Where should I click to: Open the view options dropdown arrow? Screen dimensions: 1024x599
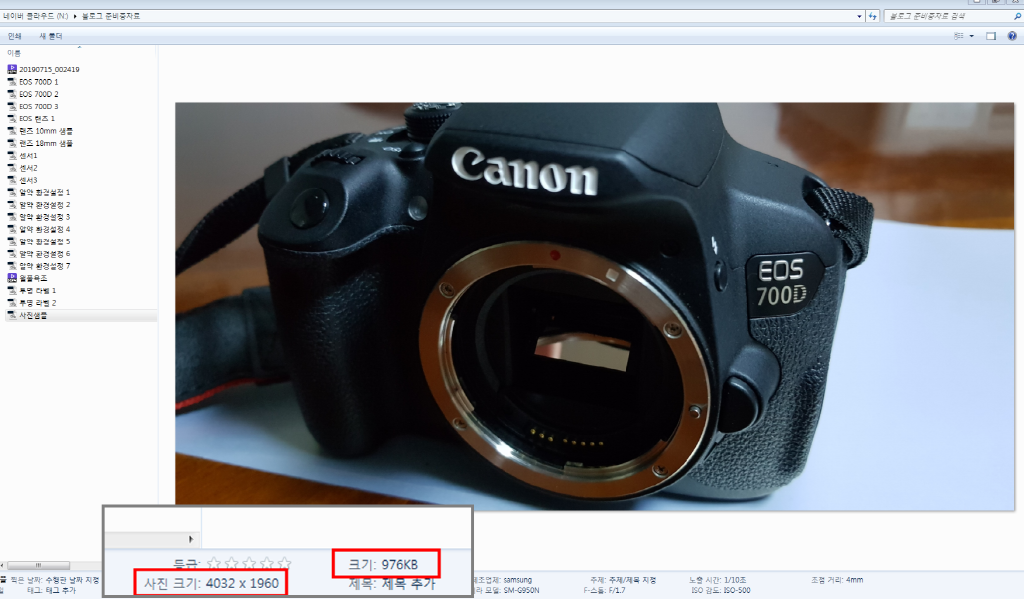pyautogui.click(x=972, y=36)
